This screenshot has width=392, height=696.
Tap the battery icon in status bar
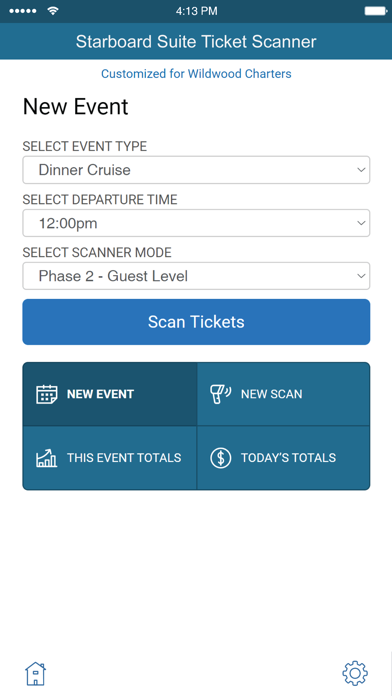pyautogui.click(x=376, y=11)
